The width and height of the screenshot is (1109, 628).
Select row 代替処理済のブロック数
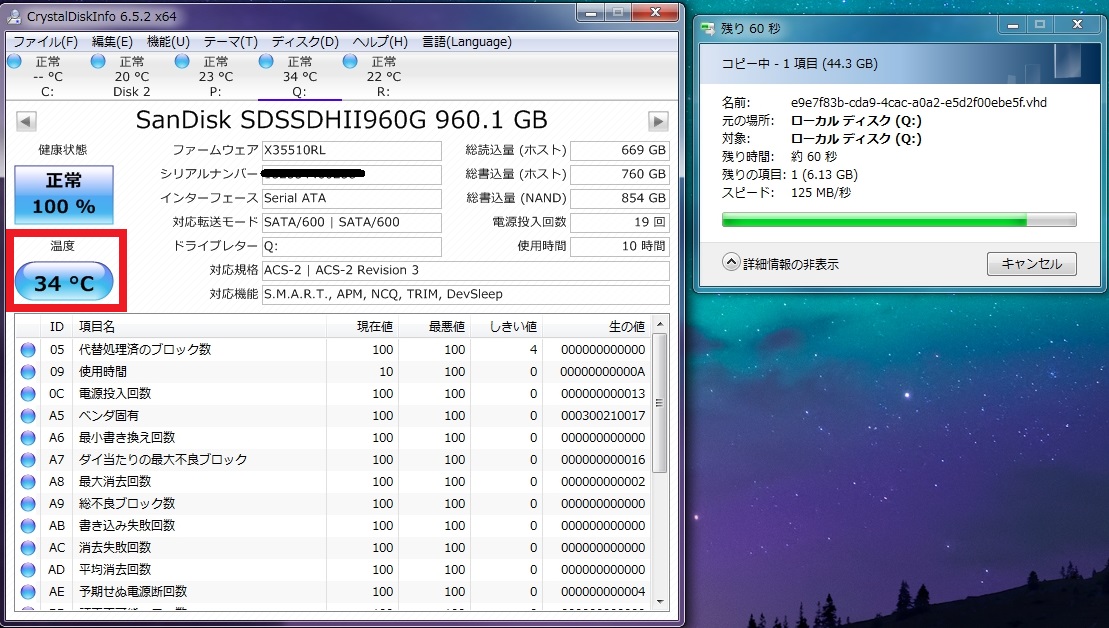(x=333, y=349)
